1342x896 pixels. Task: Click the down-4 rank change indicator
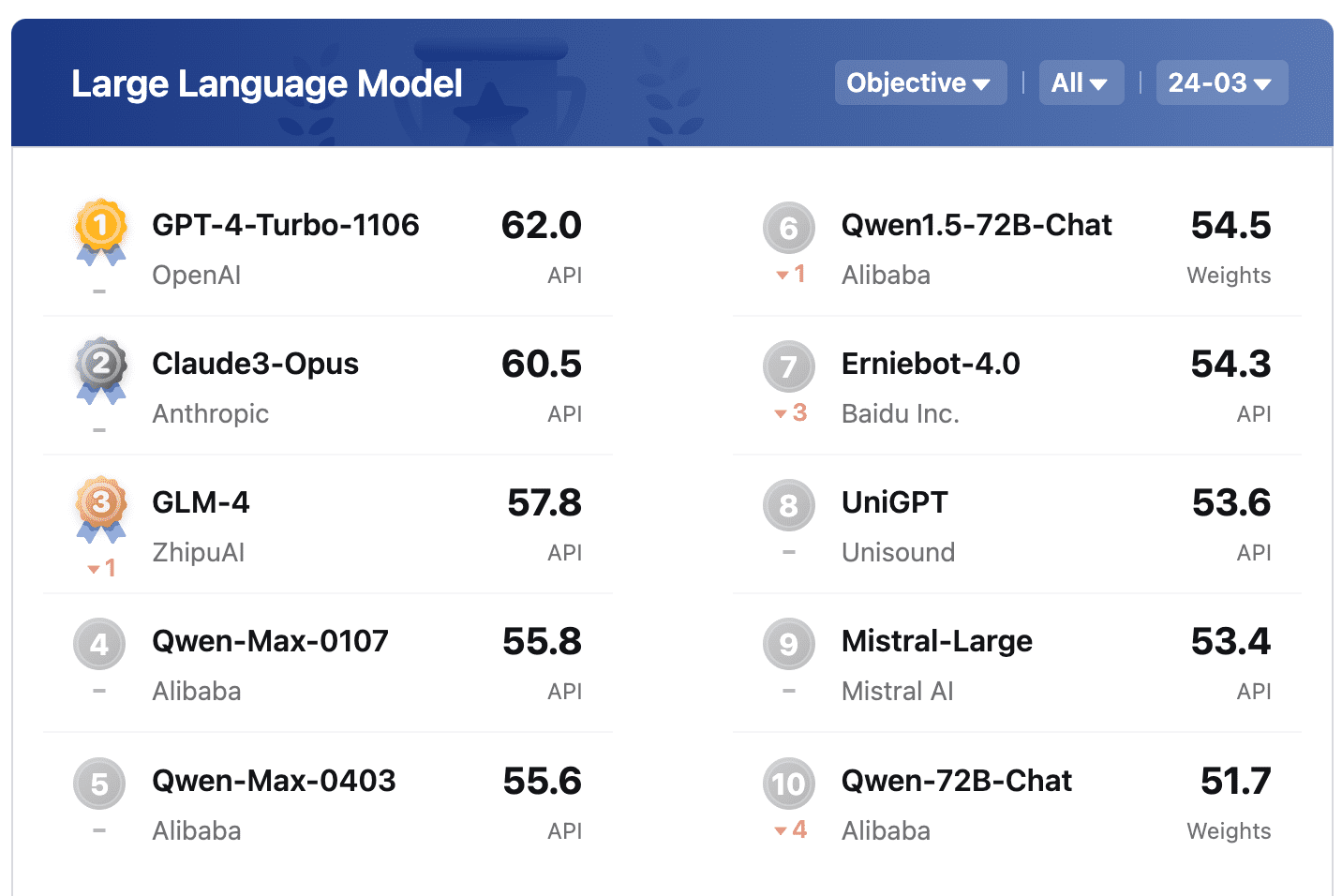(x=791, y=829)
